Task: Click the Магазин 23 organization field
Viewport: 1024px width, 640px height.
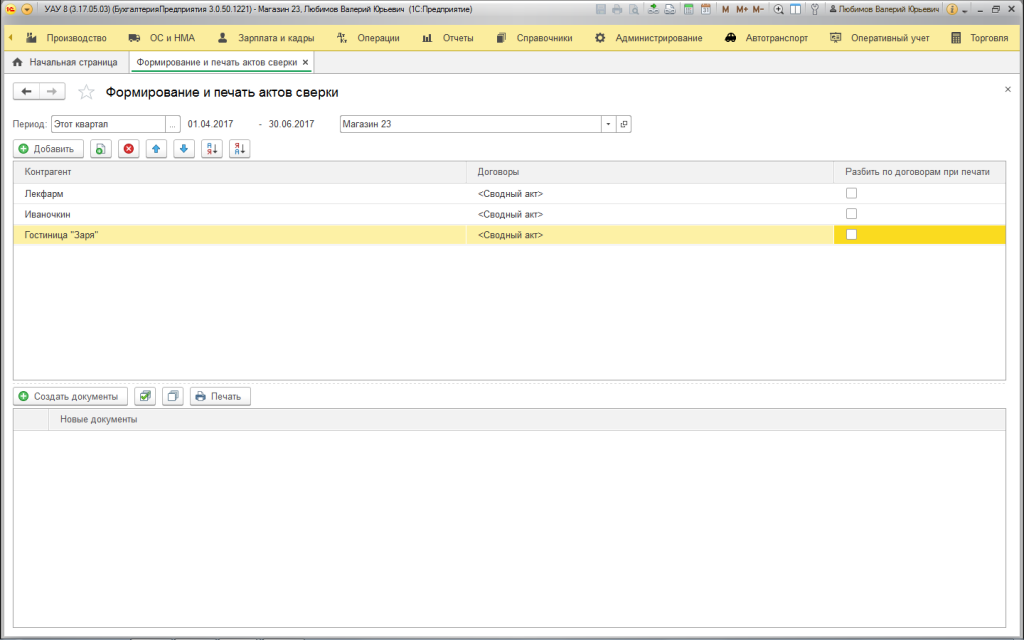Action: [x=470, y=124]
